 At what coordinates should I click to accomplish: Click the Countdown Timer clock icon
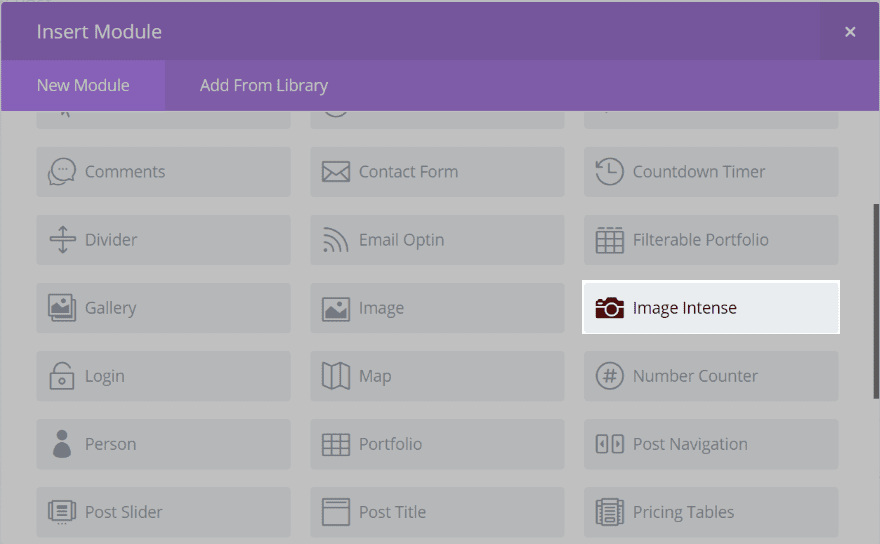point(609,172)
